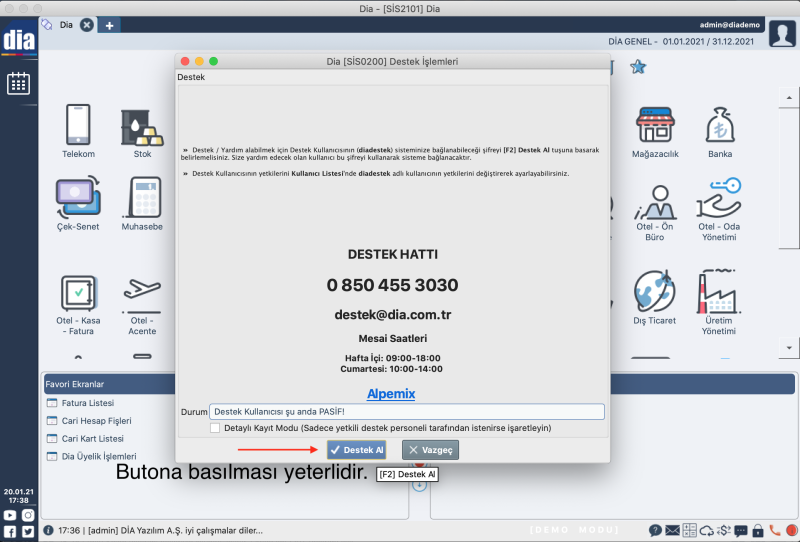
Task: Open a new tab with plus button
Action: [109, 24]
